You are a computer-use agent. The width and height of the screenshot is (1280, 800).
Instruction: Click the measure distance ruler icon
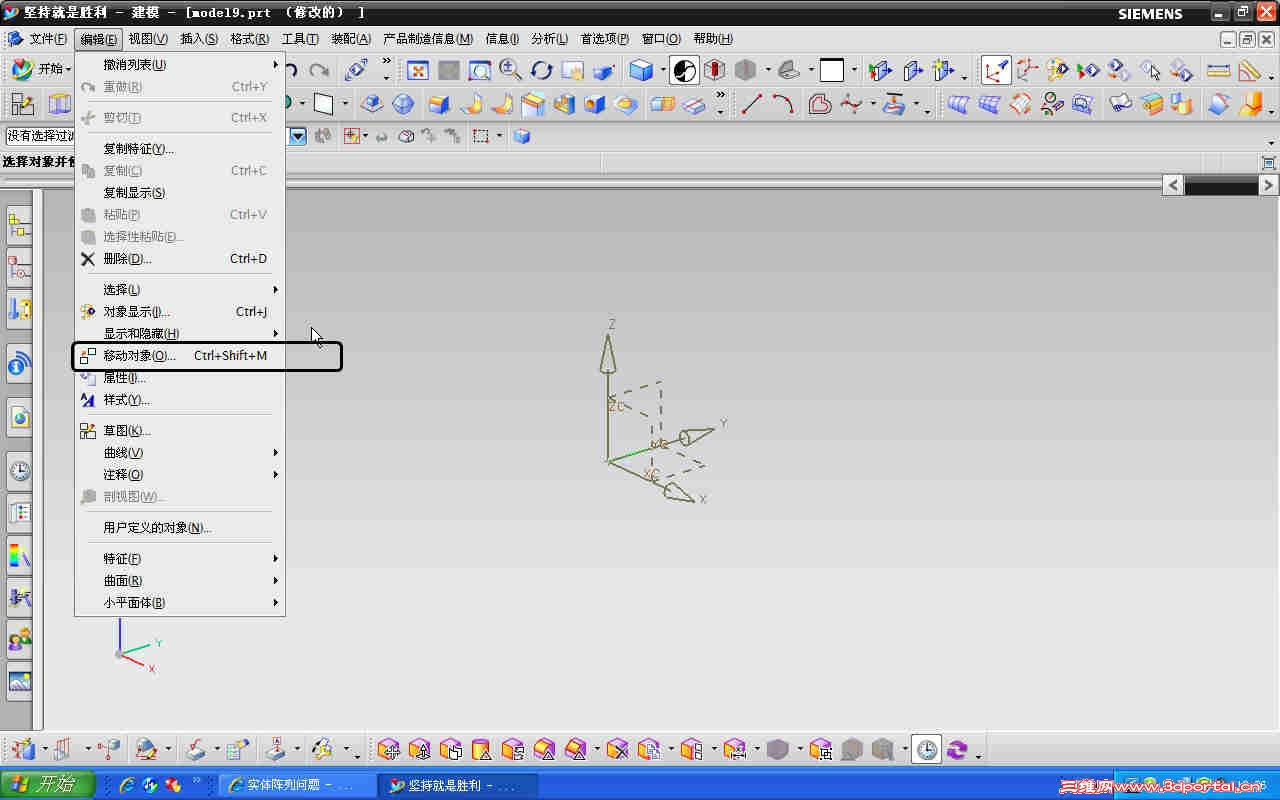pyautogui.click(x=1218, y=70)
